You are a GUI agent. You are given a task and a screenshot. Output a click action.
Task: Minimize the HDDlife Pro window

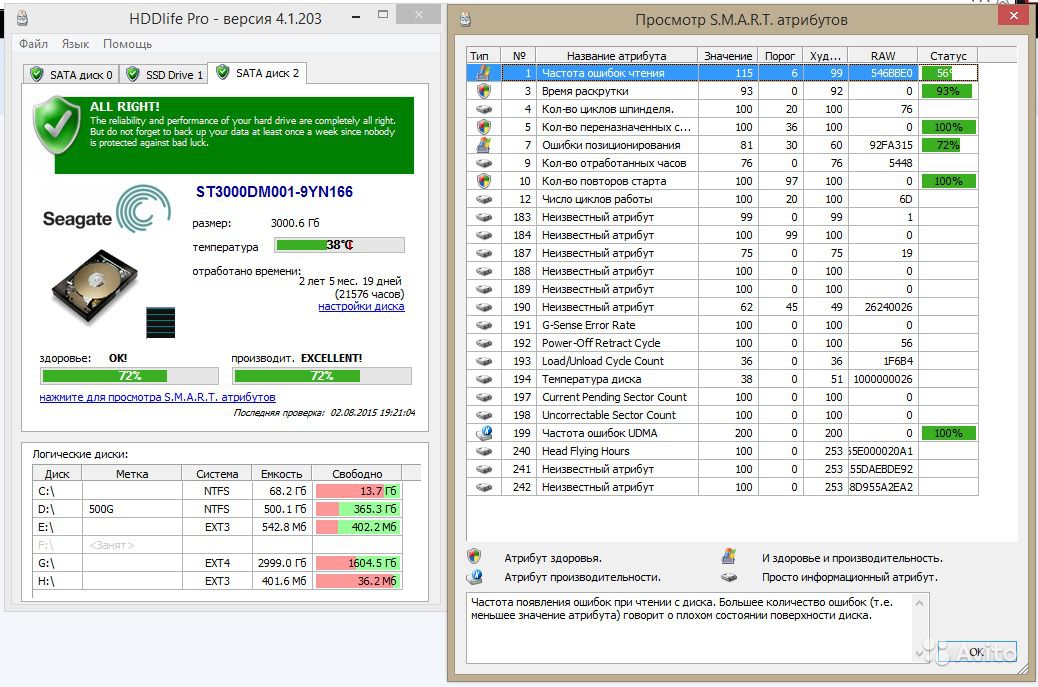point(356,16)
